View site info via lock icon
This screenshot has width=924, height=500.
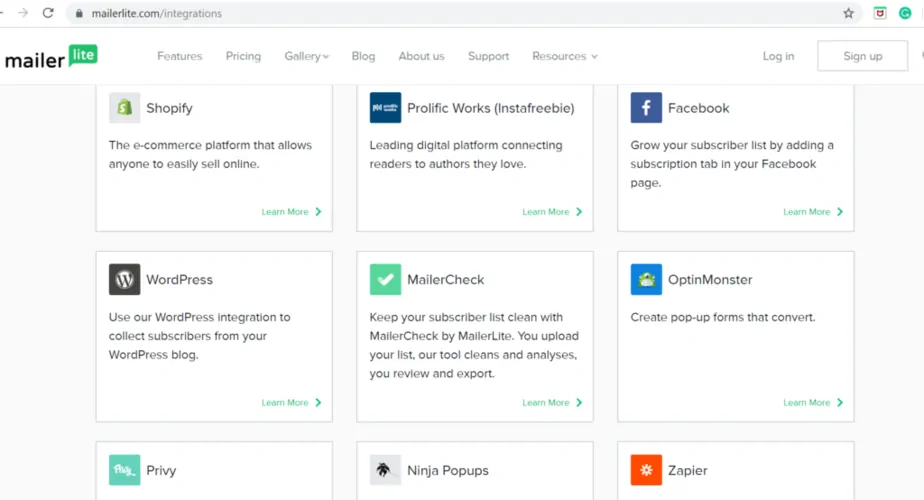79,14
